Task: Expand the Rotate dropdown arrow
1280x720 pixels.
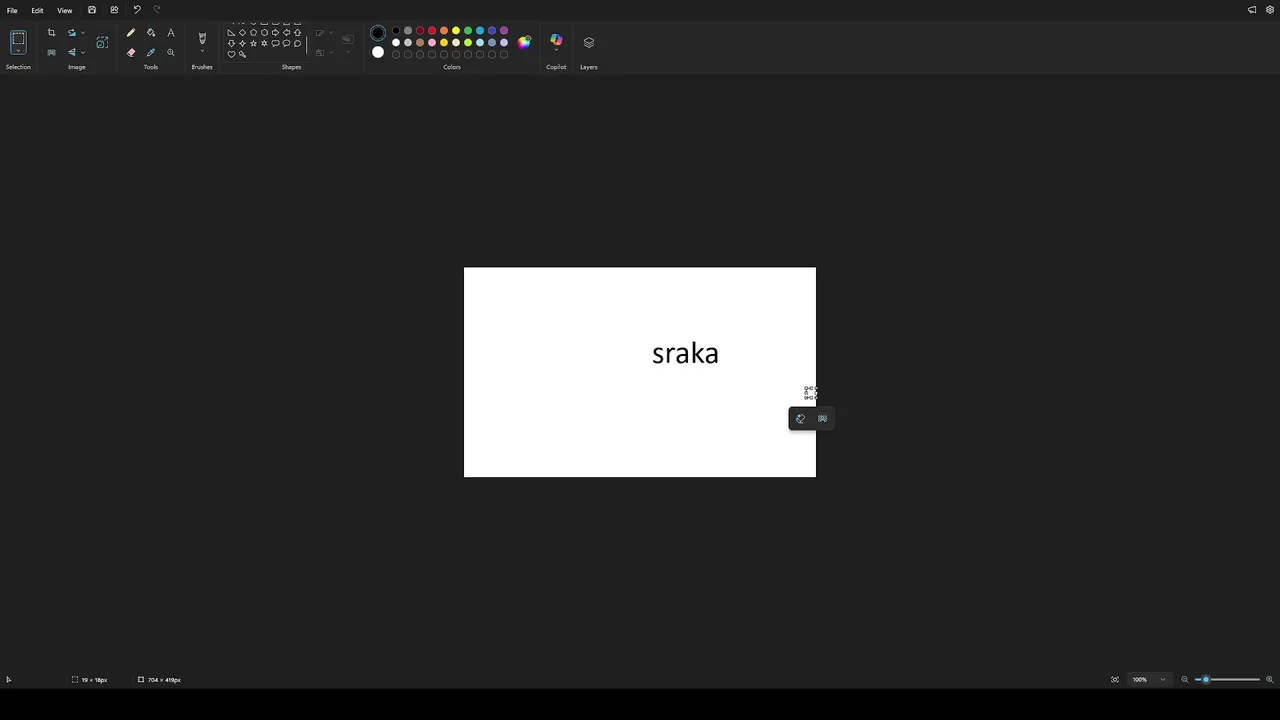Action: 83,33
